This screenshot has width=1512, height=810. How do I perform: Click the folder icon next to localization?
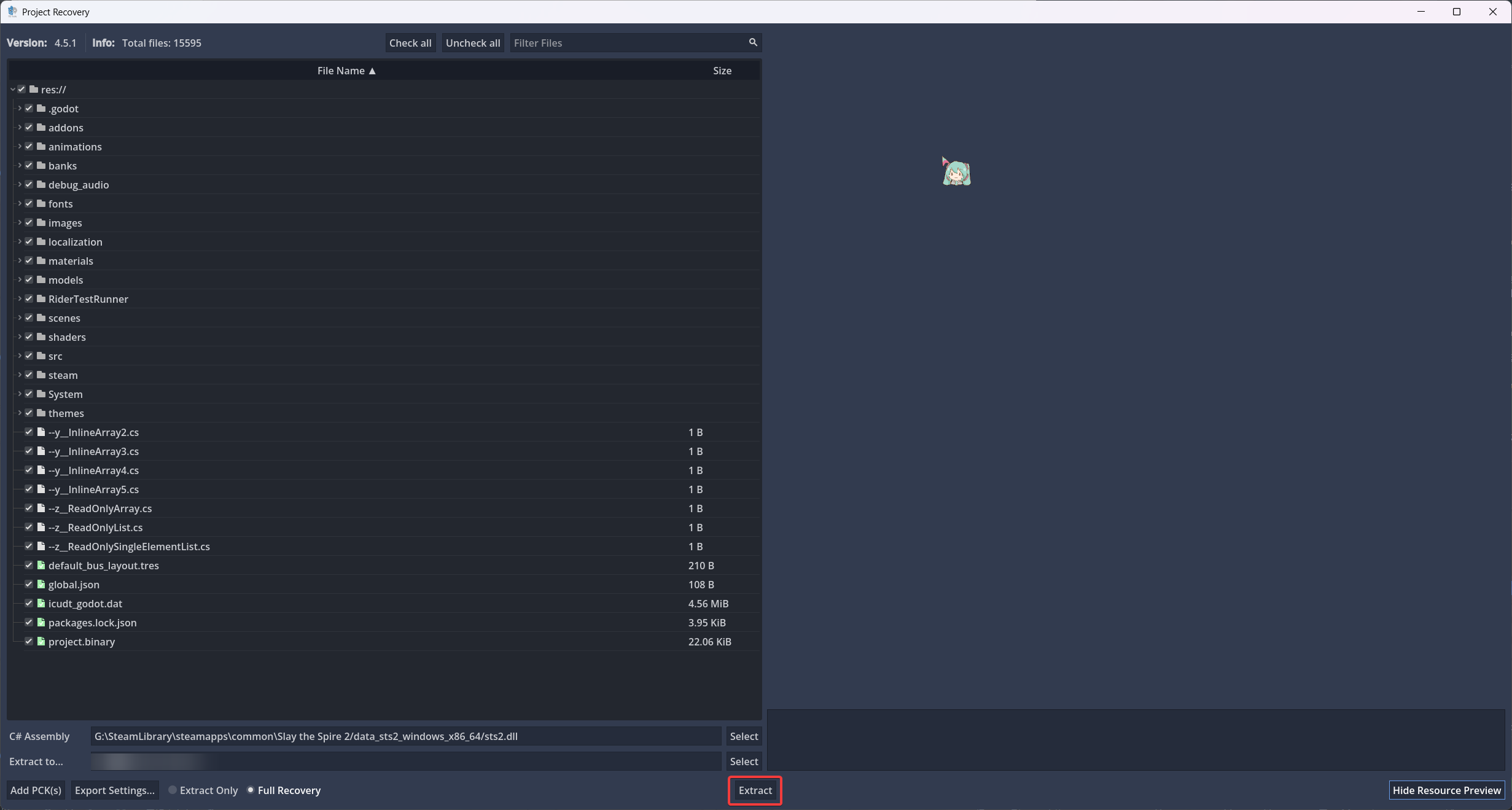tap(41, 241)
